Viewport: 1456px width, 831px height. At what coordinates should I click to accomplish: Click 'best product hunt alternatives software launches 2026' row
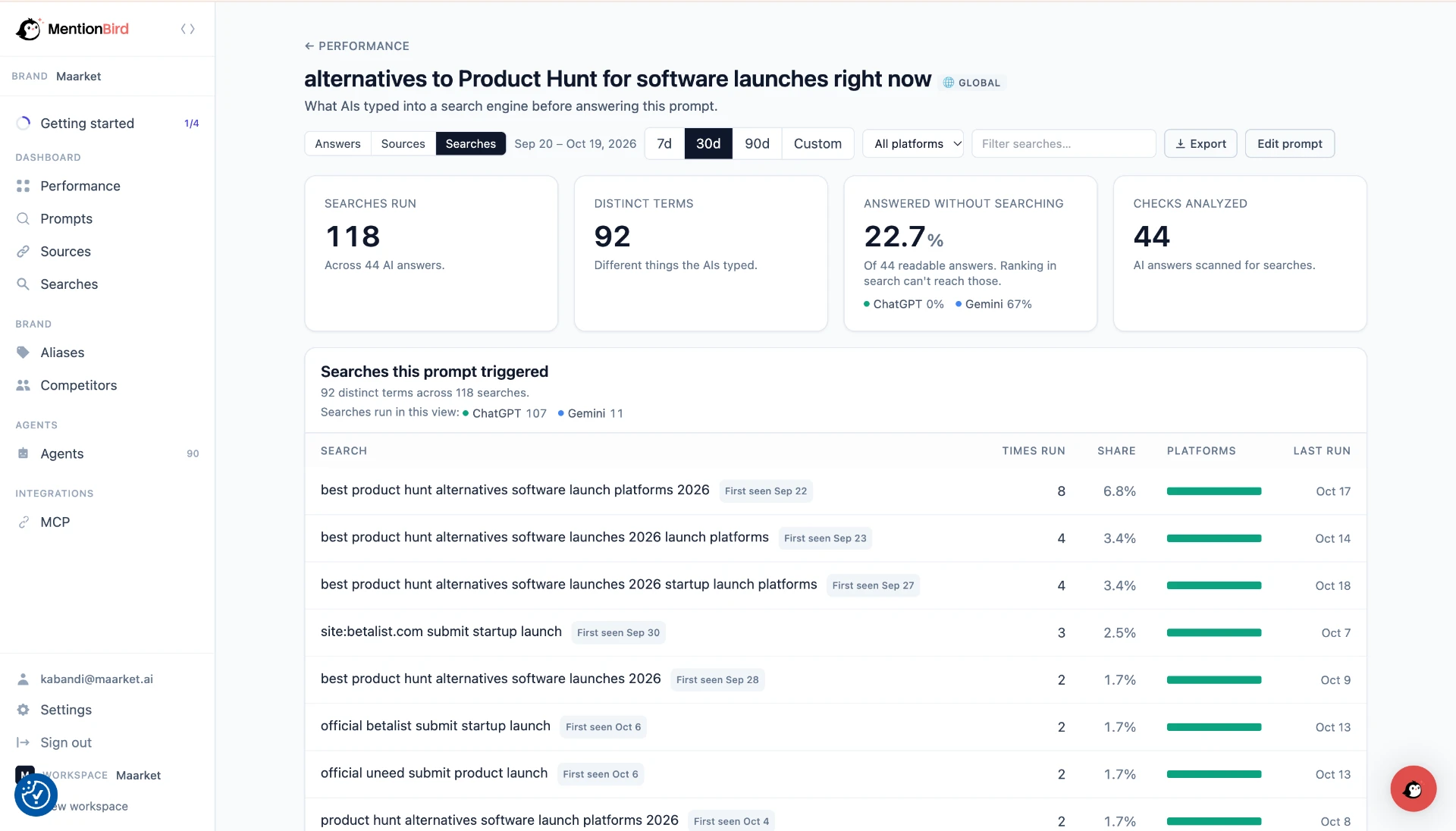(x=835, y=679)
